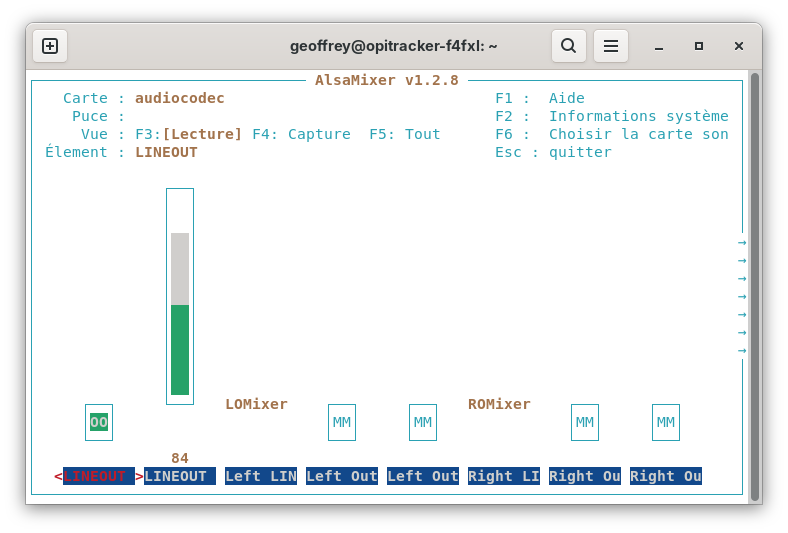This screenshot has width=788, height=533.
Task: Toggle the last Right Ou MM mute box
Action: pos(666,422)
